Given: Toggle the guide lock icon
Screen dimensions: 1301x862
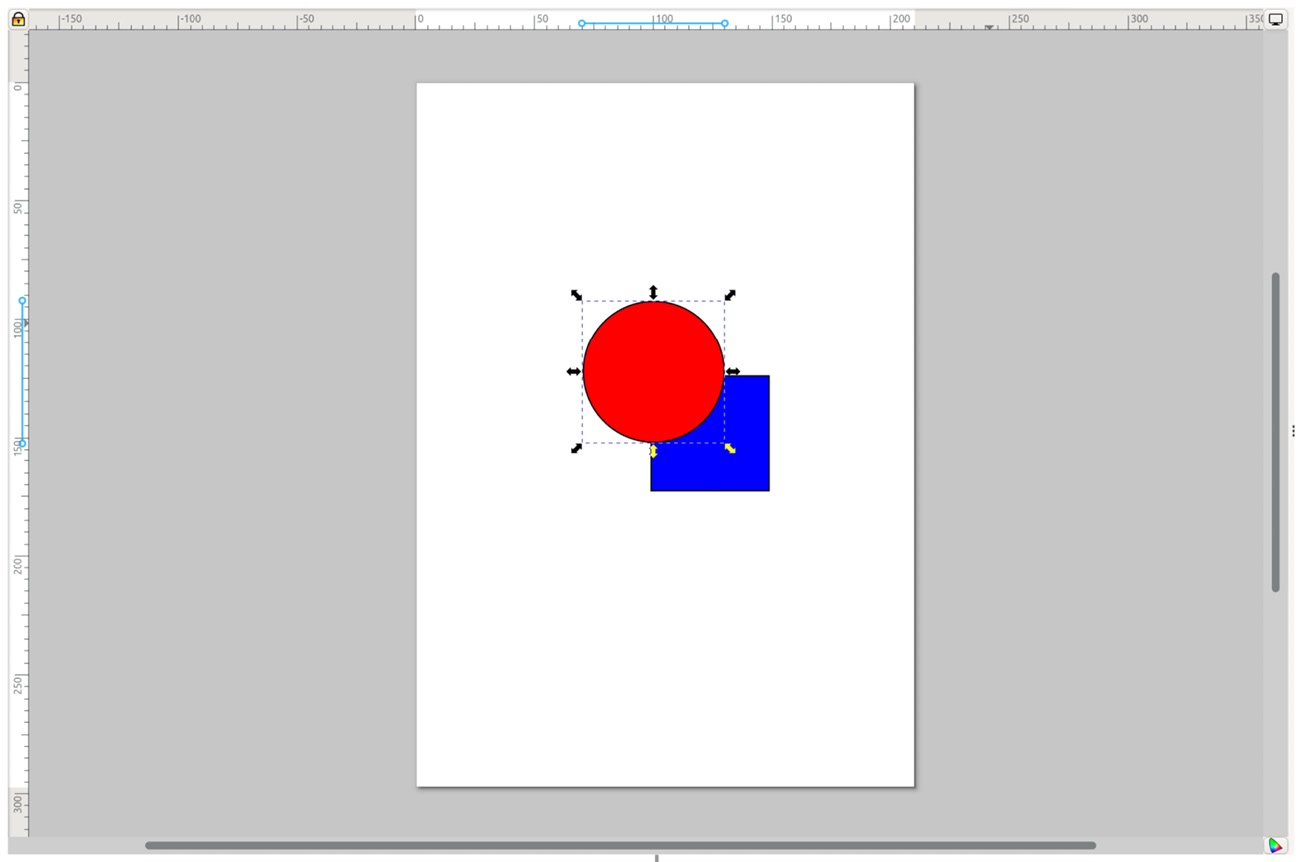Looking at the screenshot, I should [18, 19].
